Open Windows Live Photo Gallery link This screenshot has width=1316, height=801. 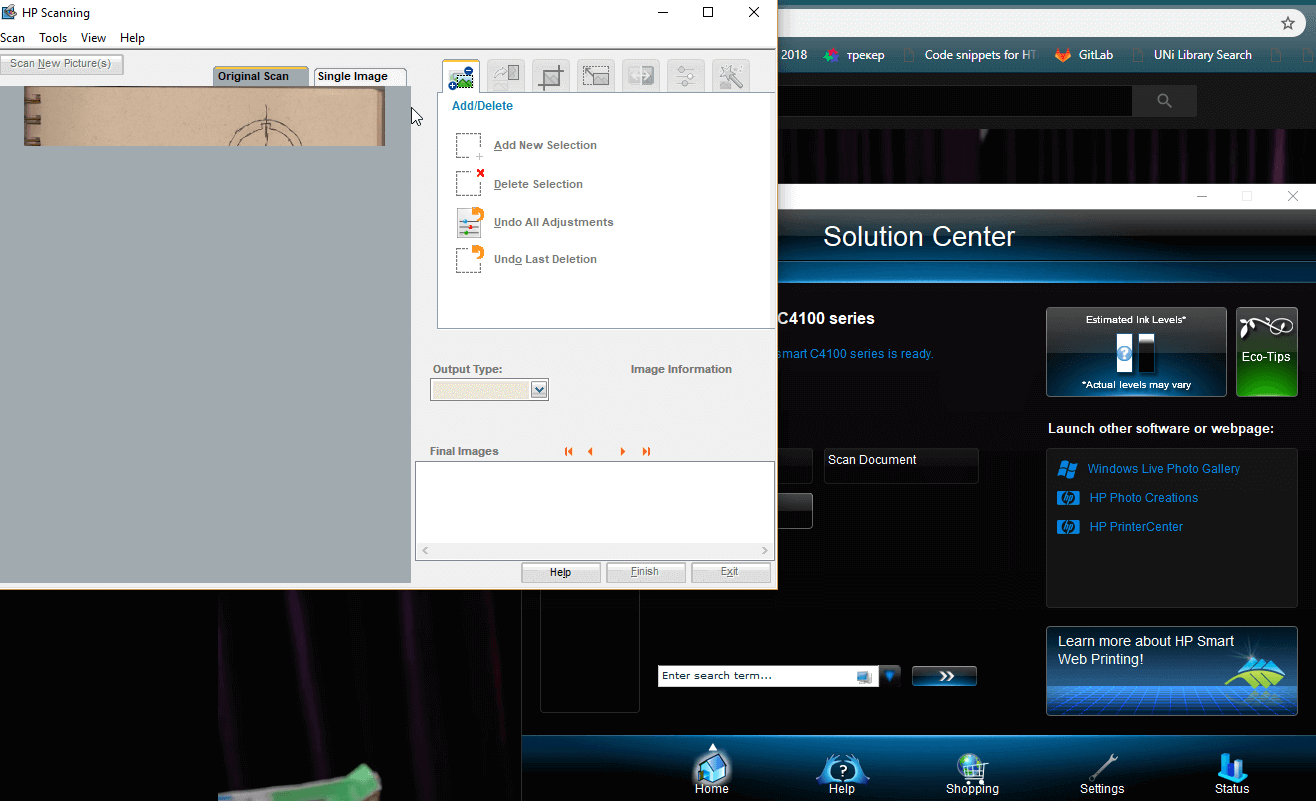click(1163, 469)
